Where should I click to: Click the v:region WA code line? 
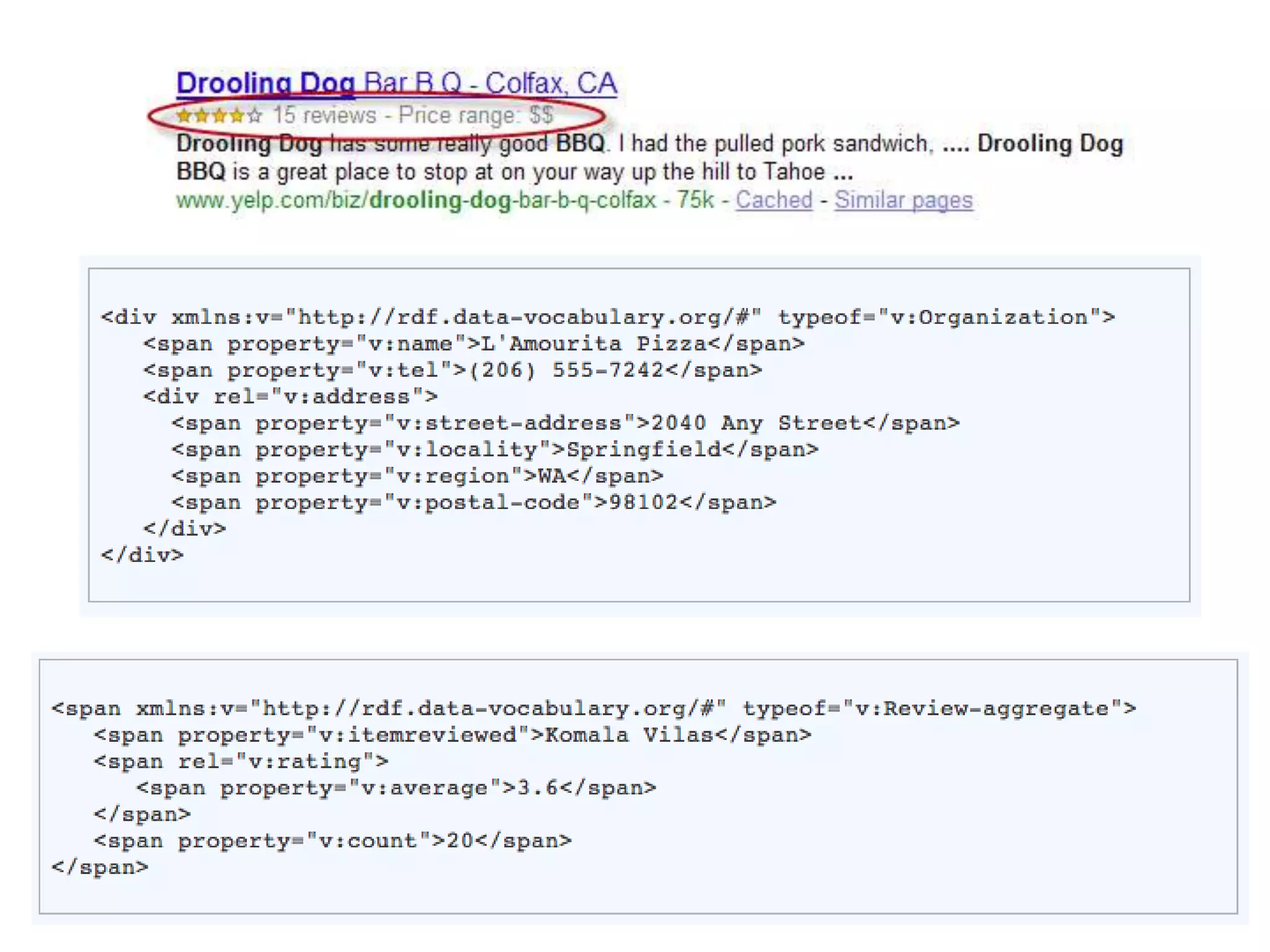[417, 477]
